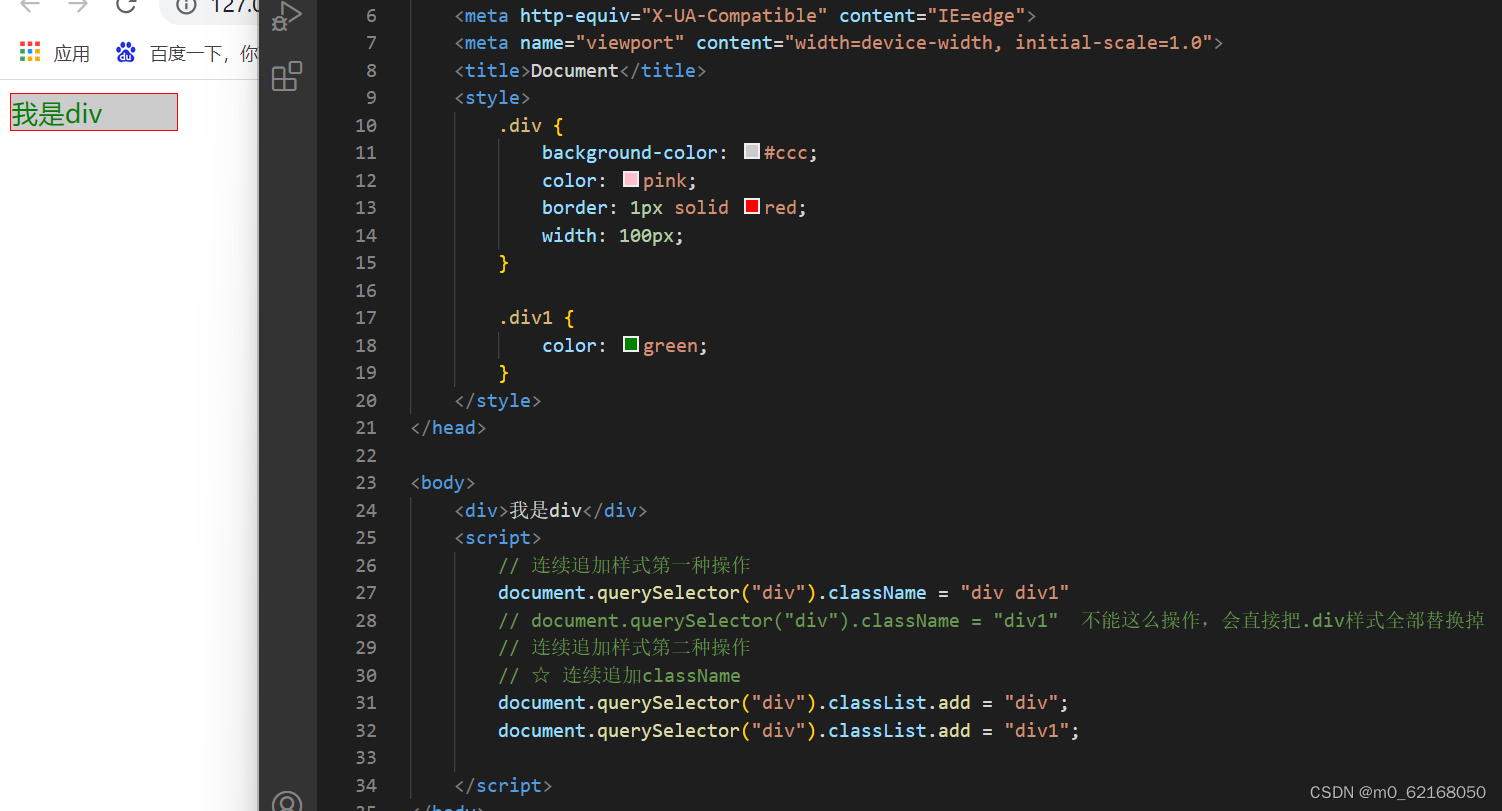Click the pink color swatch on line 12
The height and width of the screenshot is (811, 1502).
click(x=630, y=178)
